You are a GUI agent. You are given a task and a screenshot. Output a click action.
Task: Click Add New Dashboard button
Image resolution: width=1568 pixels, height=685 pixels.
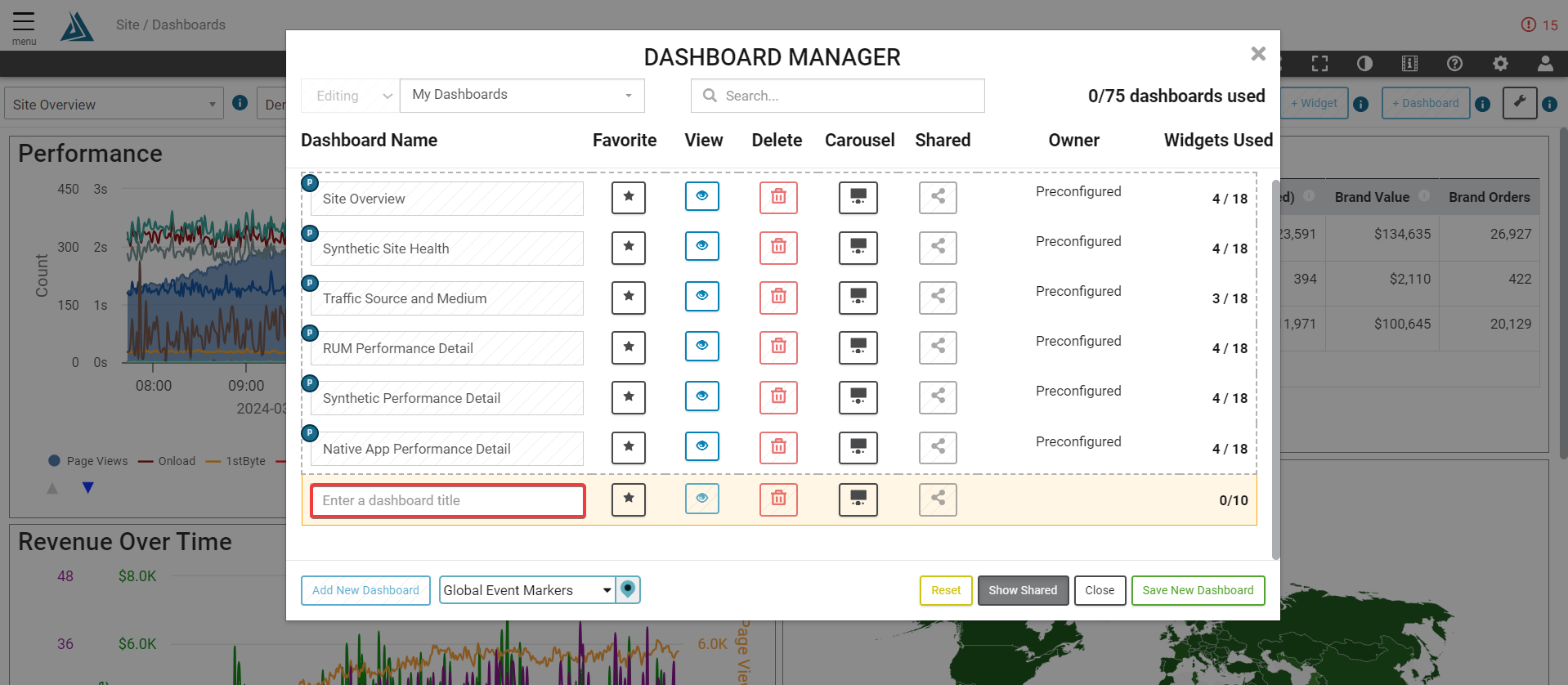click(x=365, y=590)
